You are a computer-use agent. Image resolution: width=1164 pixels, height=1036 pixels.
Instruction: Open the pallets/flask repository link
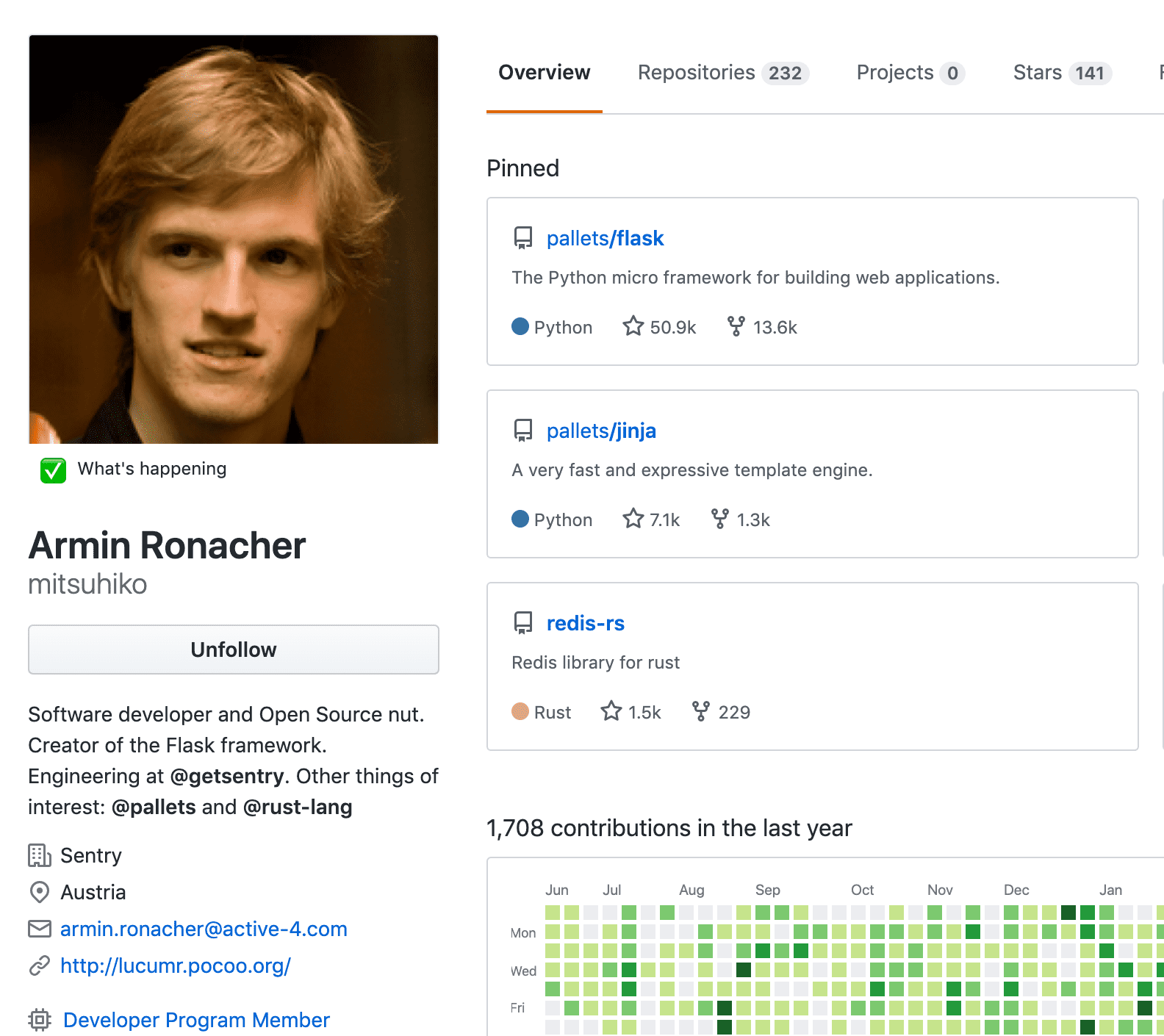(605, 238)
